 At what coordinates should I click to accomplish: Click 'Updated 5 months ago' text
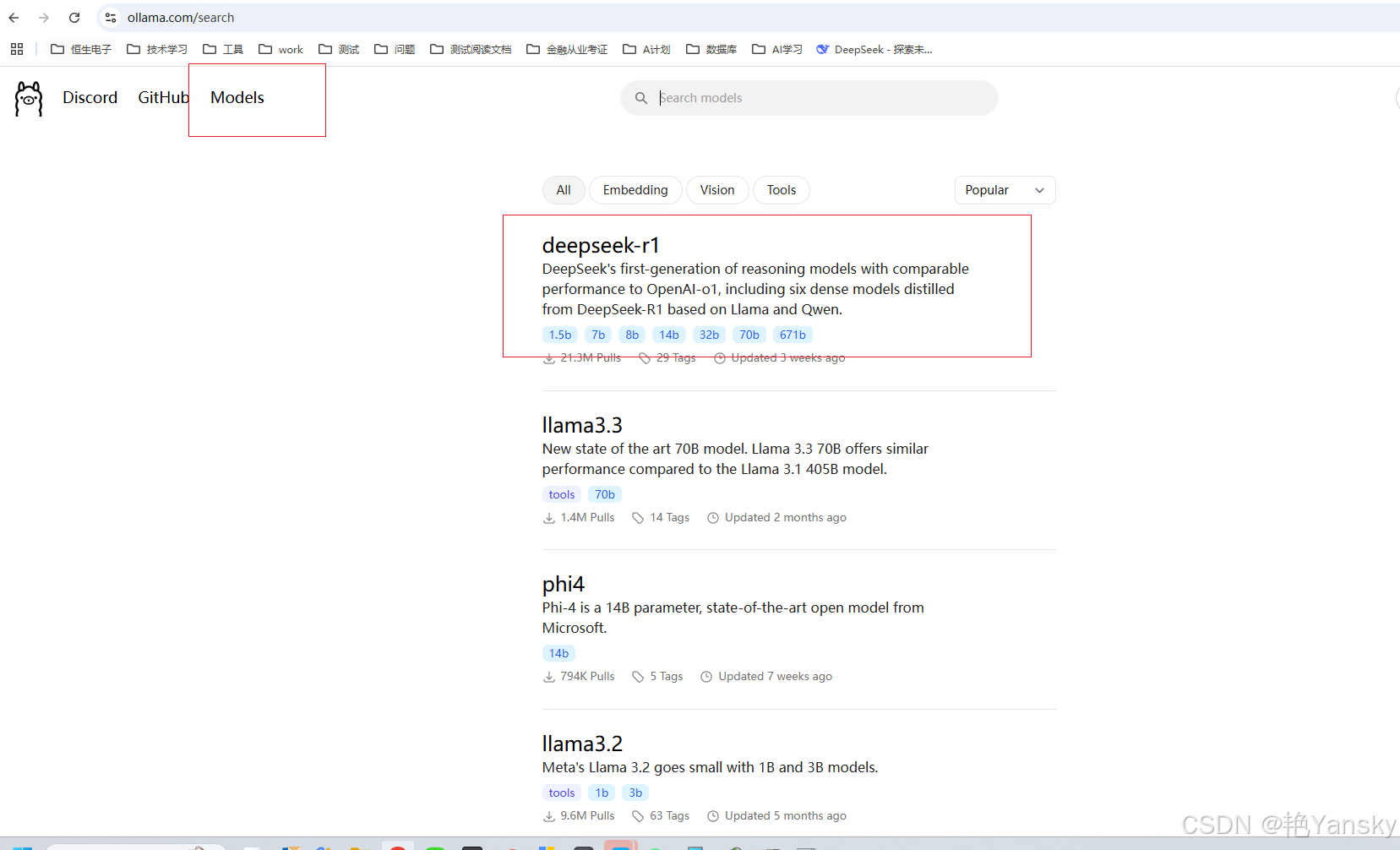coord(786,815)
